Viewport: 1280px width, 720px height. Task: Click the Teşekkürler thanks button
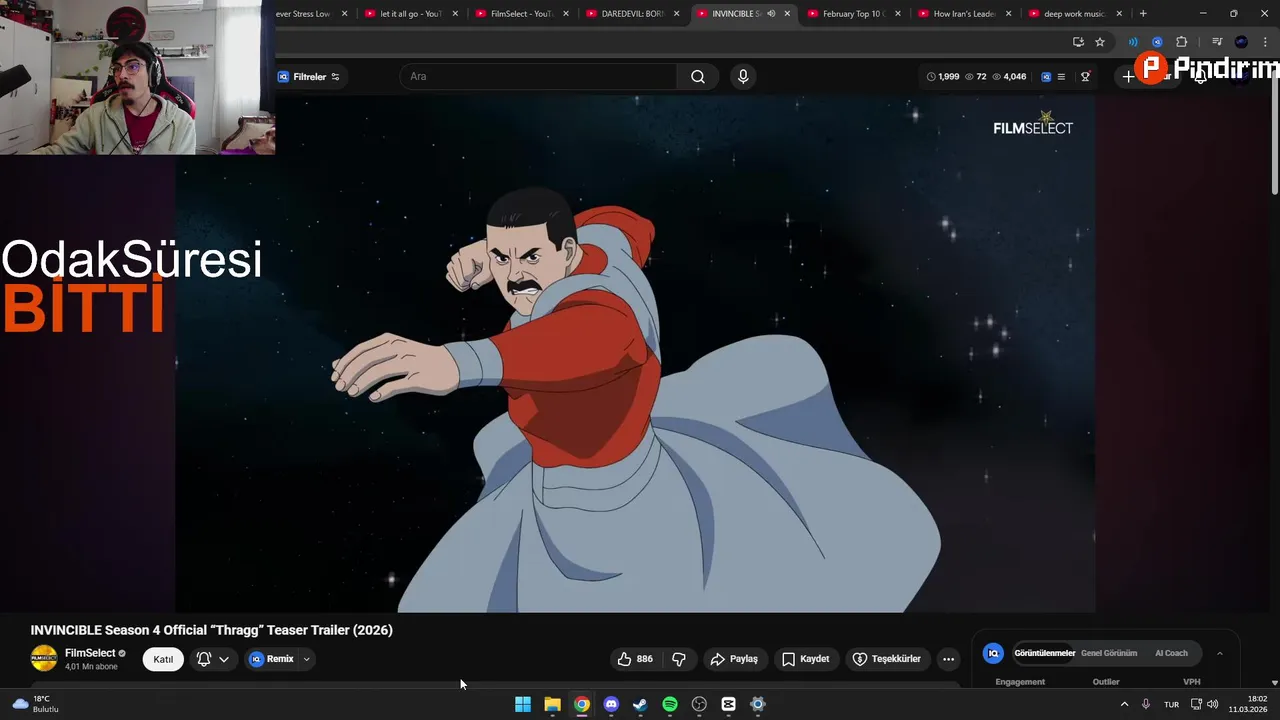point(886,659)
